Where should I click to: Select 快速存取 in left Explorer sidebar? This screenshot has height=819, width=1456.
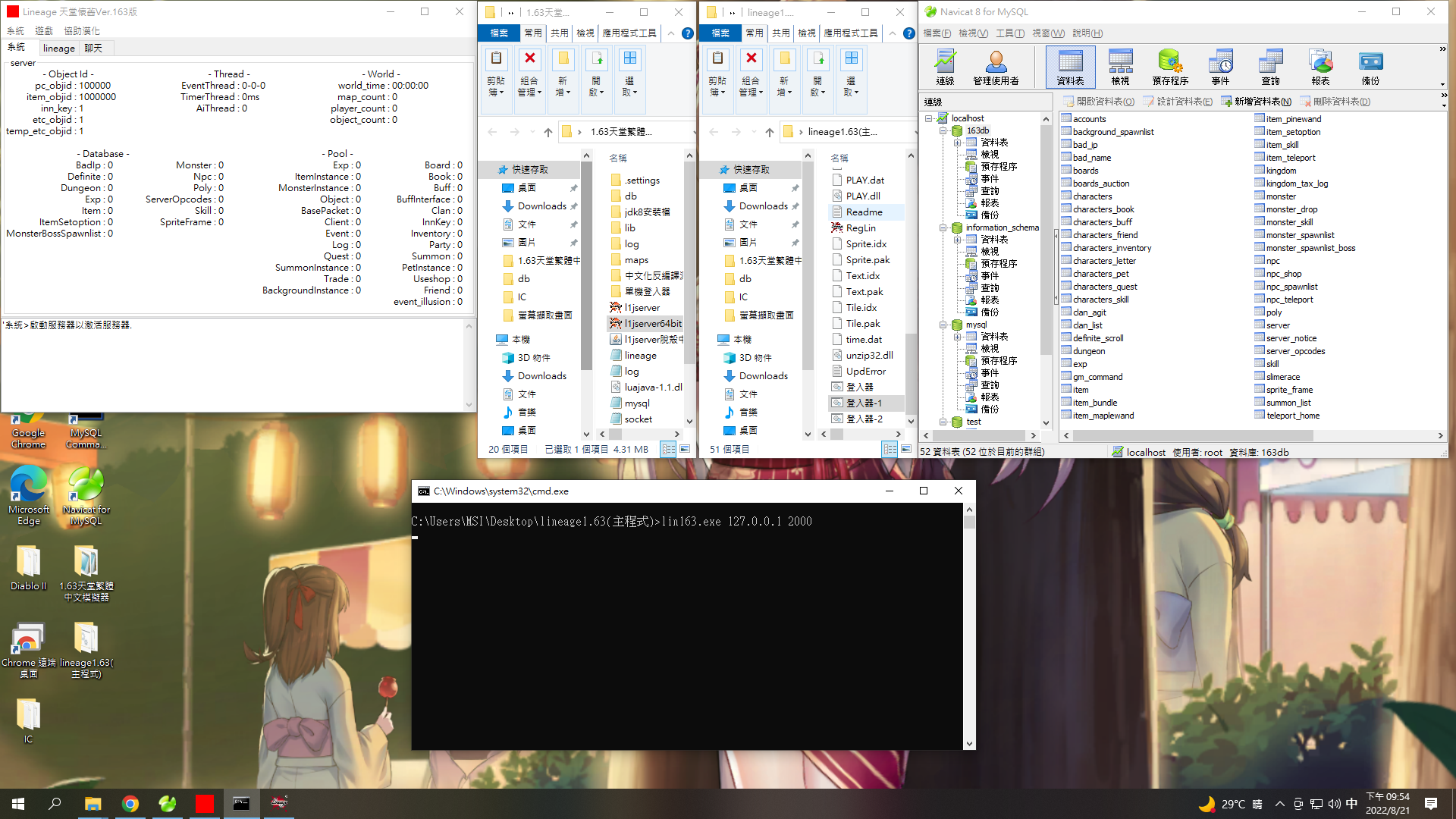(x=529, y=170)
